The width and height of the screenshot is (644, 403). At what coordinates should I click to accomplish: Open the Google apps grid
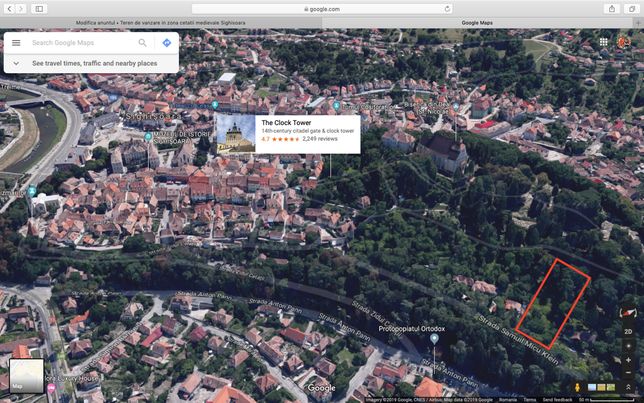point(603,42)
